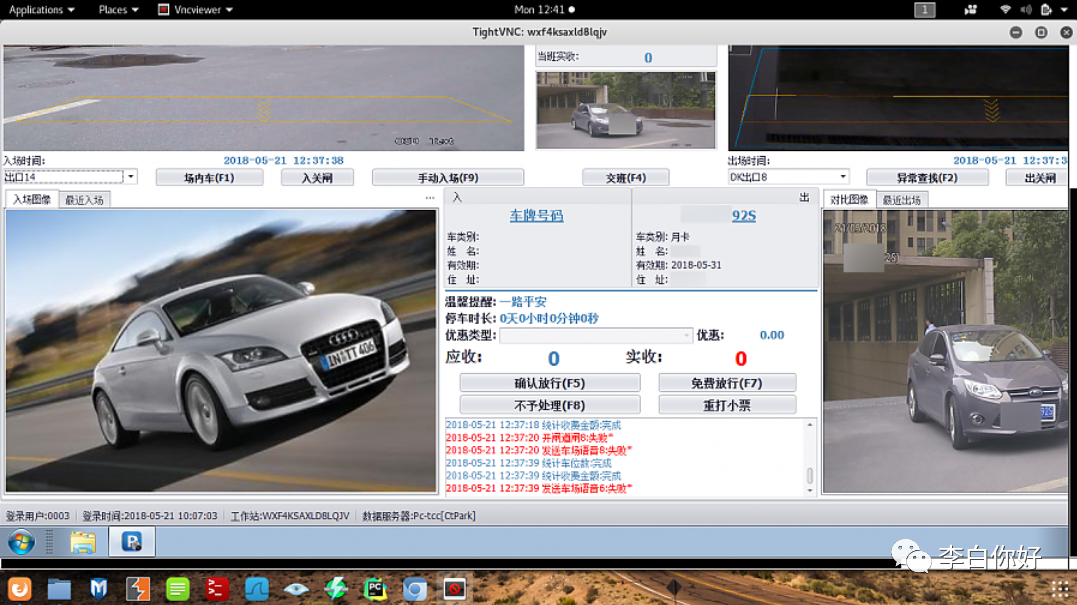Open the Wi-Fi network indicator
1077x605 pixels.
click(x=1006, y=10)
